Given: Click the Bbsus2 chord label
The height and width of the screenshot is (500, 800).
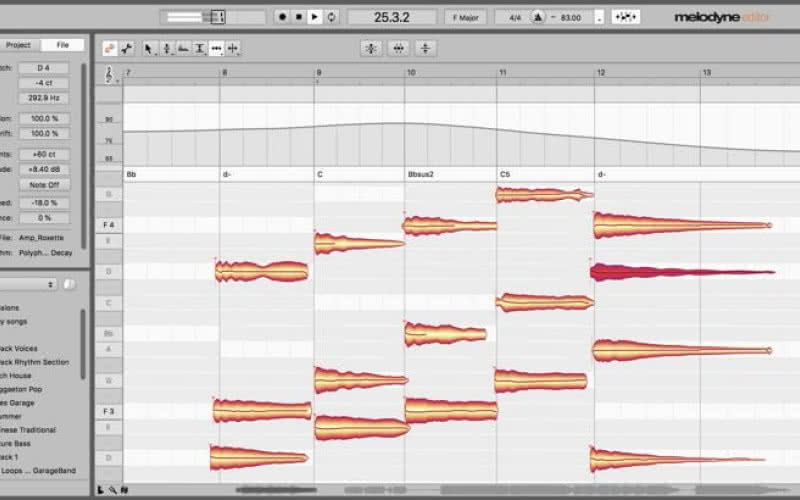Looking at the screenshot, I should [421, 174].
